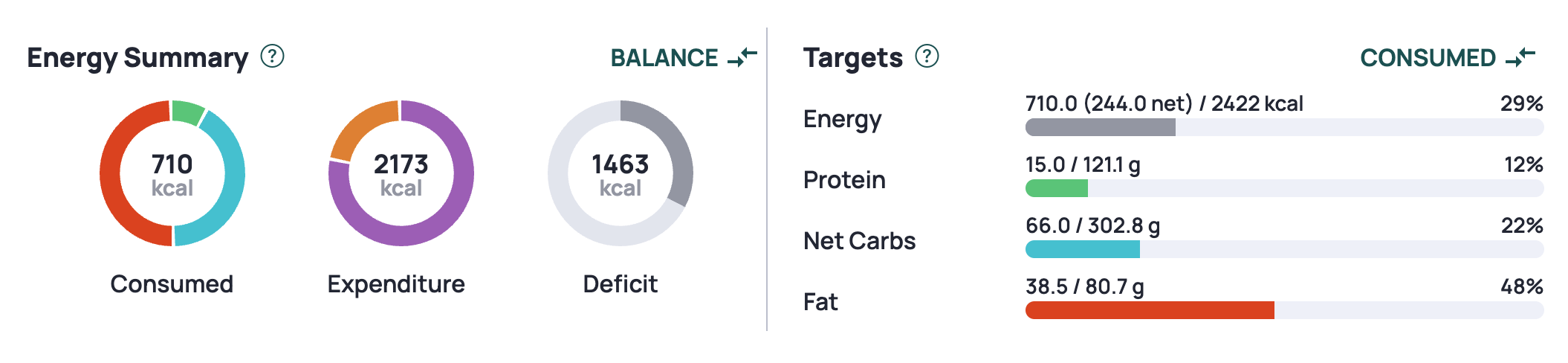Select the Deficit 1463 kcal donut chart
1568x363 pixels.
point(621,173)
